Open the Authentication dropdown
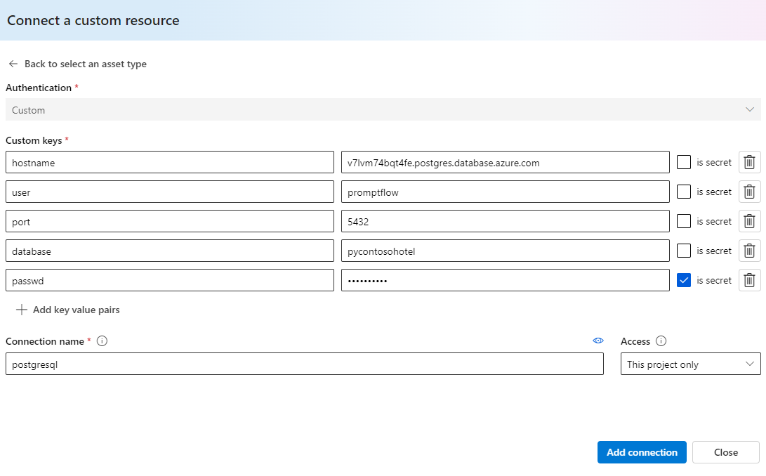 (383, 109)
